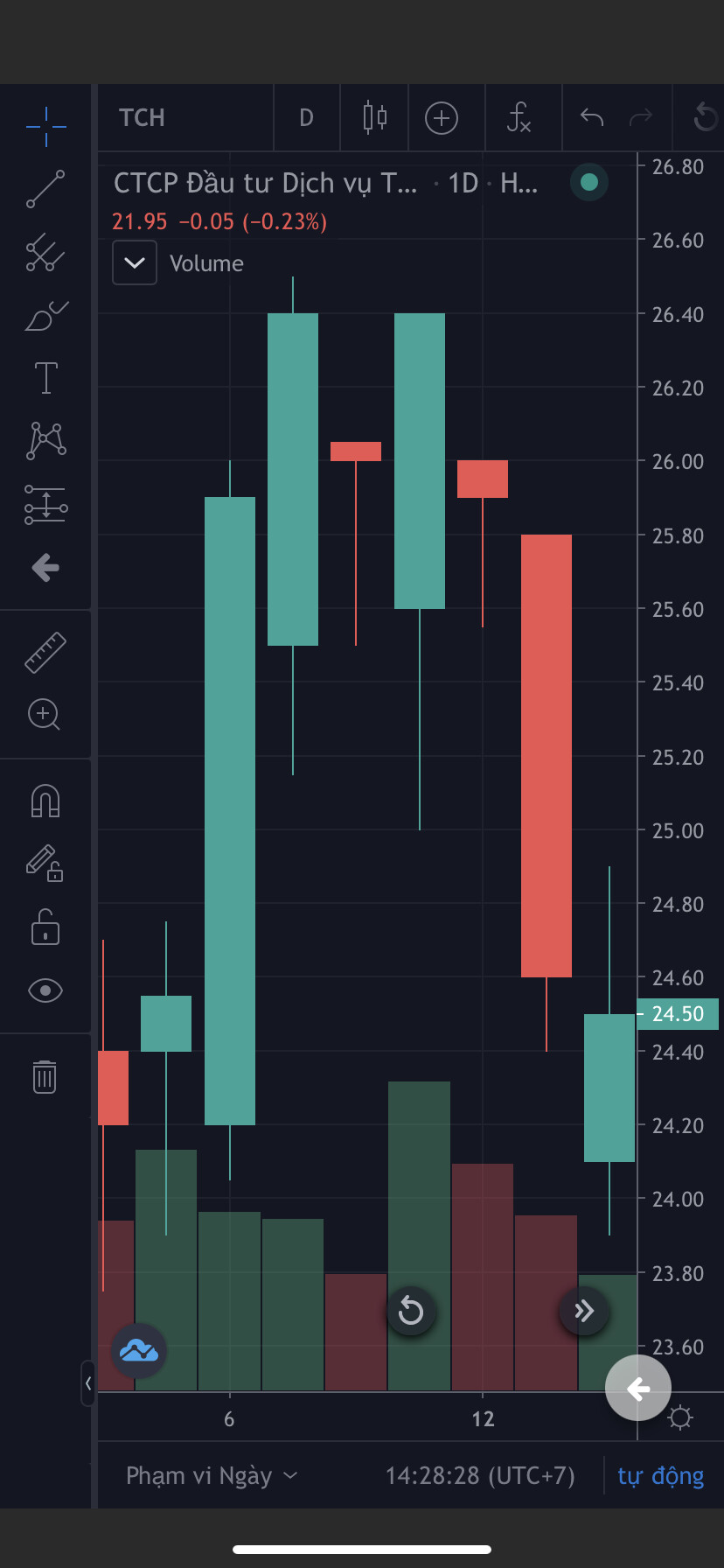Change the D timeframe interval
Viewport: 724px width, 1568px height.
pos(306,117)
